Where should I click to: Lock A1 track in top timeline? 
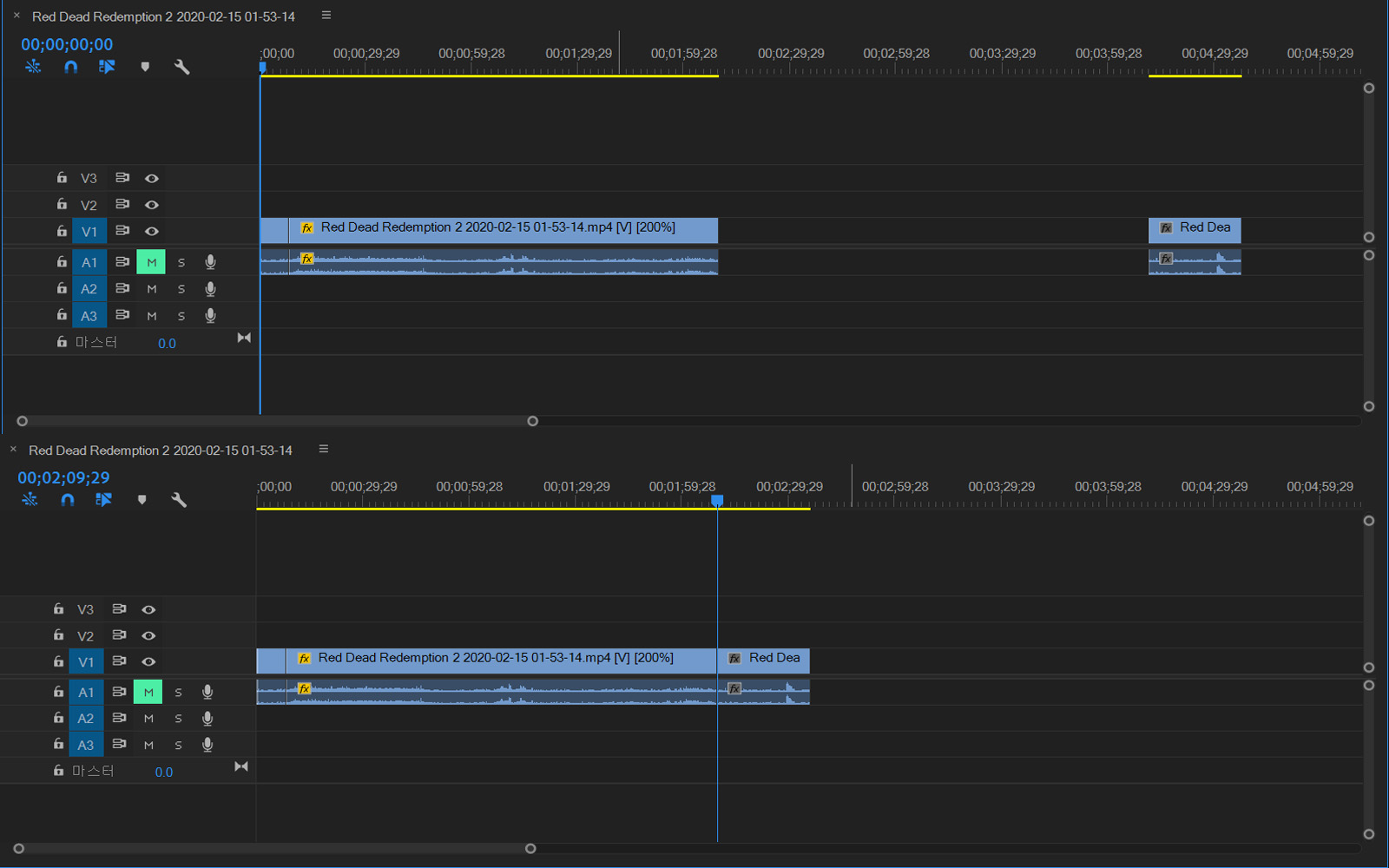coord(62,261)
